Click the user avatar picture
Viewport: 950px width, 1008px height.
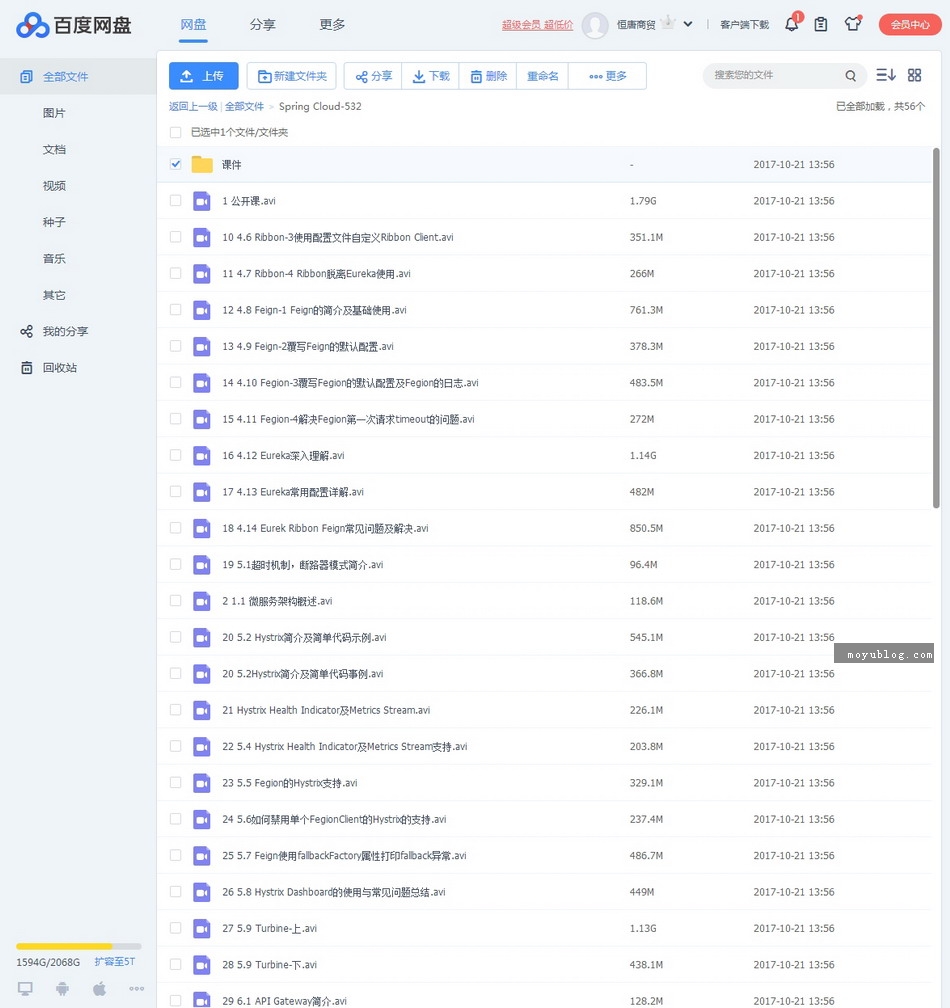(595, 25)
